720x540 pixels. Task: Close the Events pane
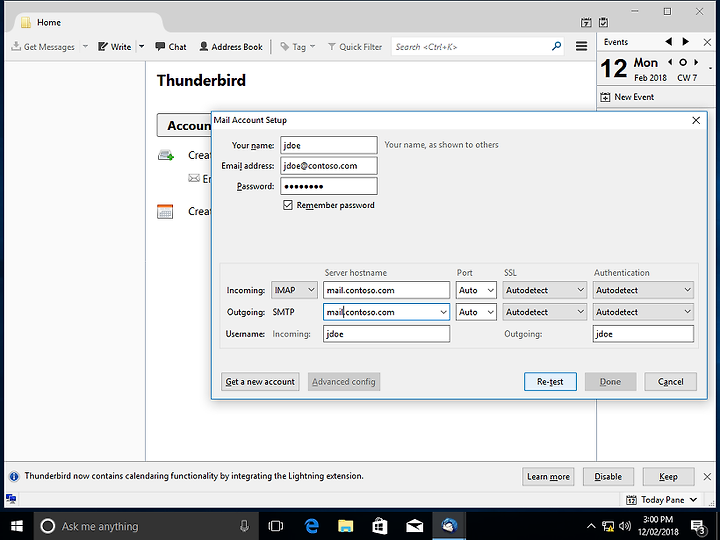click(x=707, y=42)
